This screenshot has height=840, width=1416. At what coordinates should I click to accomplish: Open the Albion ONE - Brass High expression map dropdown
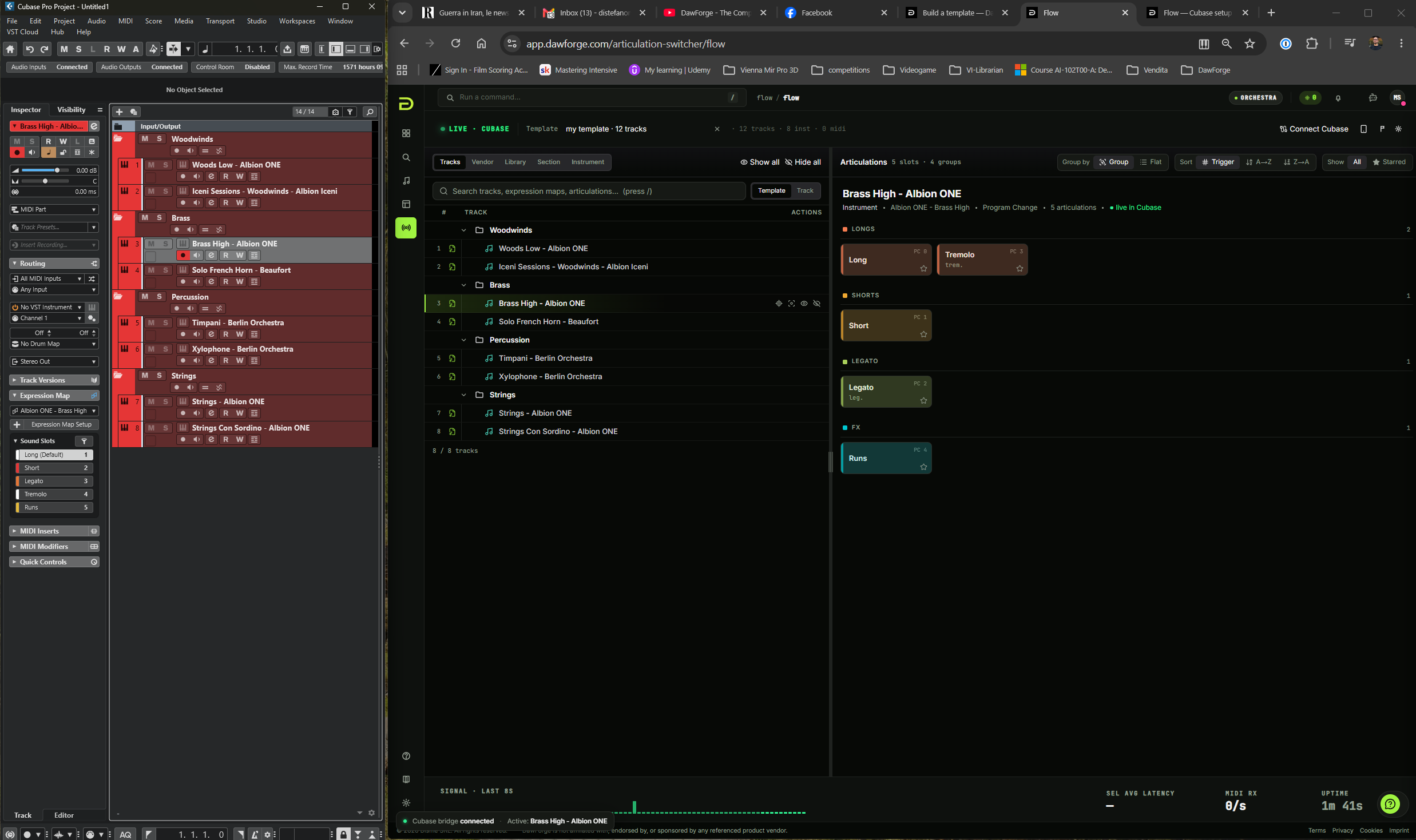coord(54,411)
